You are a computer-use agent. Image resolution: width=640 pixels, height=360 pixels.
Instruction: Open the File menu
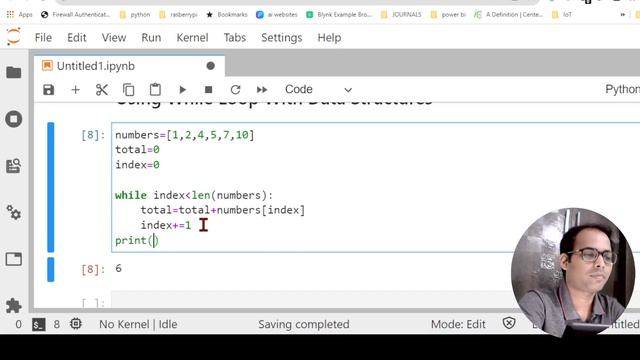click(x=43, y=38)
